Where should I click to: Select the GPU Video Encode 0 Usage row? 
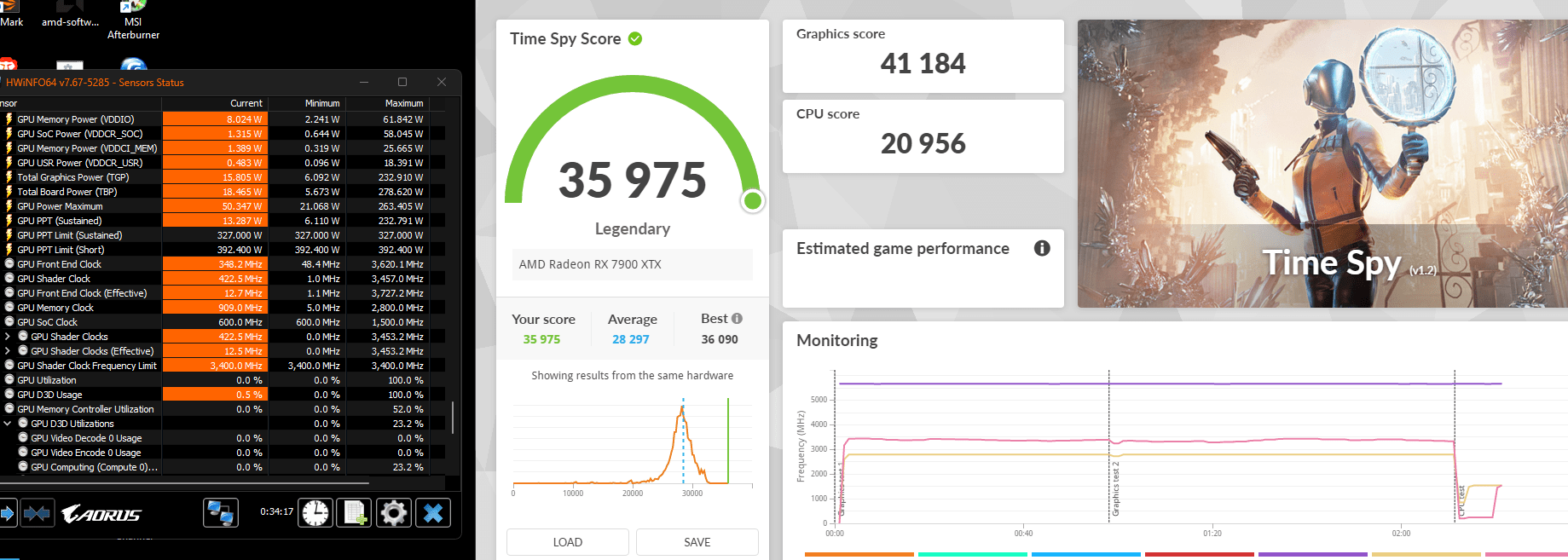(x=86, y=453)
